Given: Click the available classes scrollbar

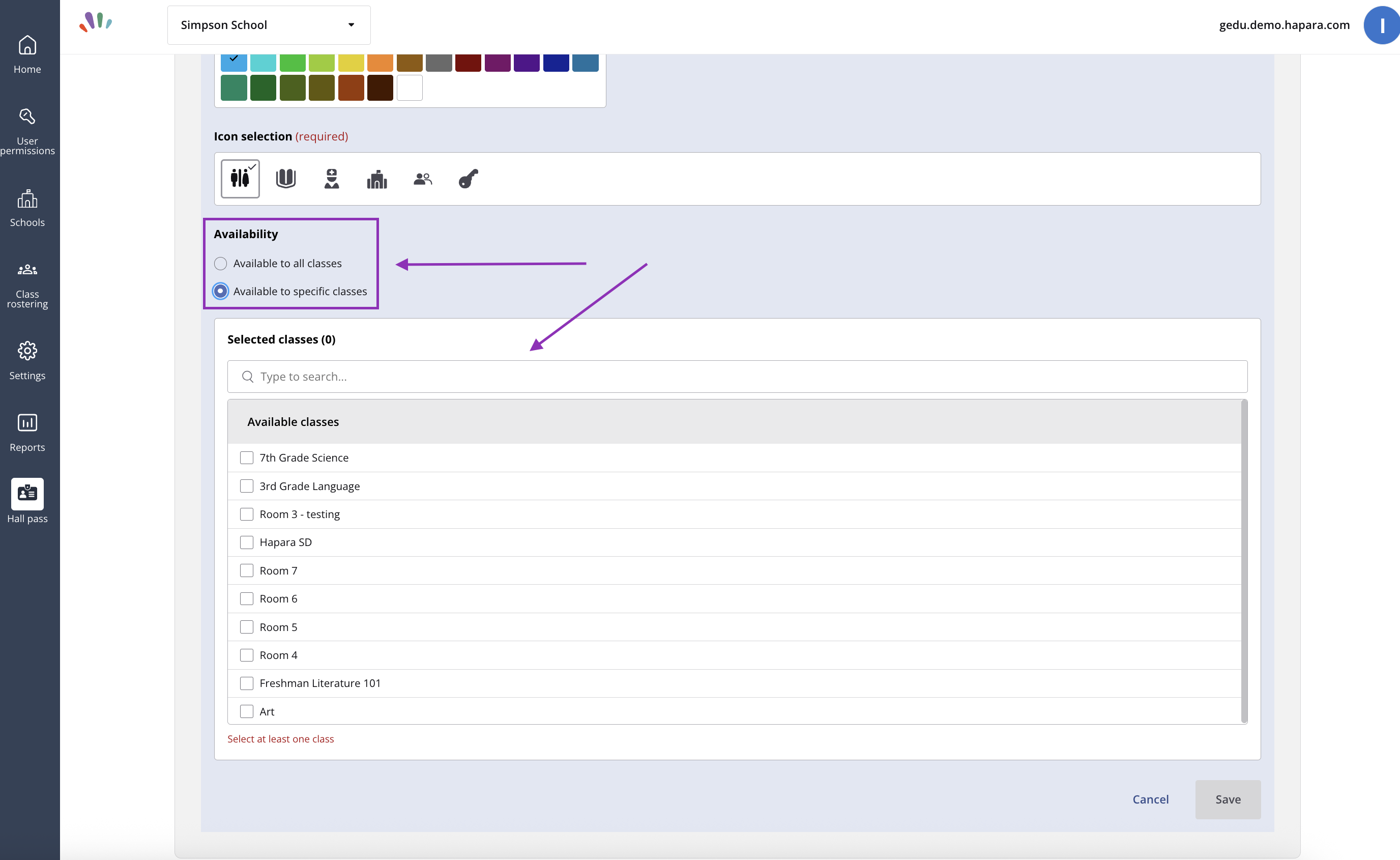Looking at the screenshot, I should [x=1244, y=561].
